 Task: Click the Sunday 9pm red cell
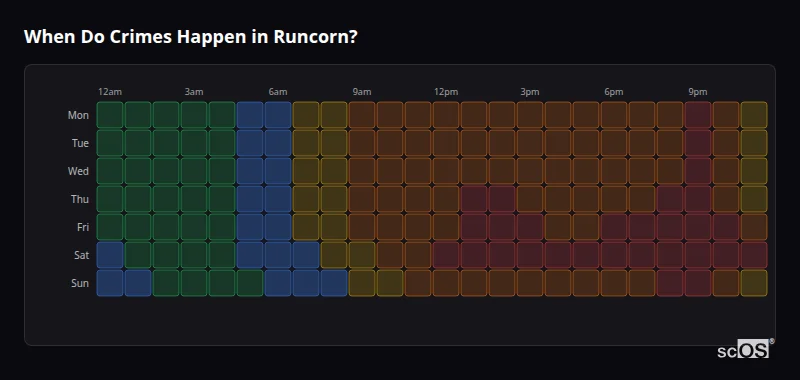698,283
